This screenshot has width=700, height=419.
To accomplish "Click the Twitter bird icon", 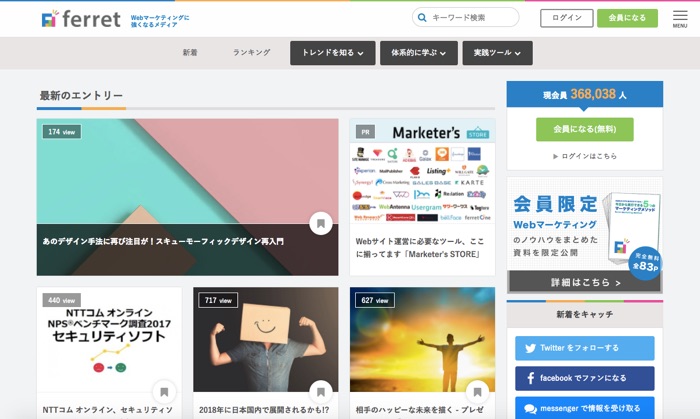I will tap(530, 348).
